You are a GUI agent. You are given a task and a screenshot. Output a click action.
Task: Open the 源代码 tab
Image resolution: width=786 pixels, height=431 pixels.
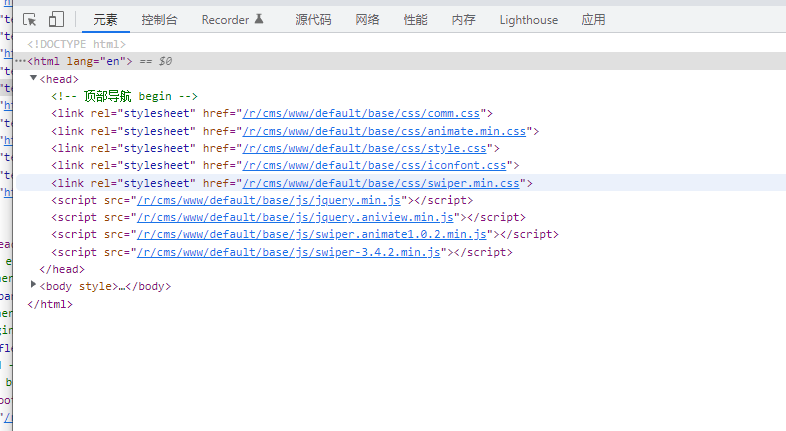[x=313, y=19]
